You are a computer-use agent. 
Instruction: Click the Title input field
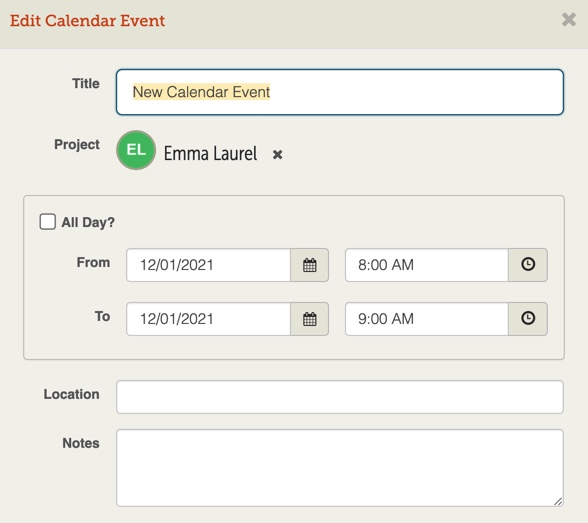click(x=340, y=92)
